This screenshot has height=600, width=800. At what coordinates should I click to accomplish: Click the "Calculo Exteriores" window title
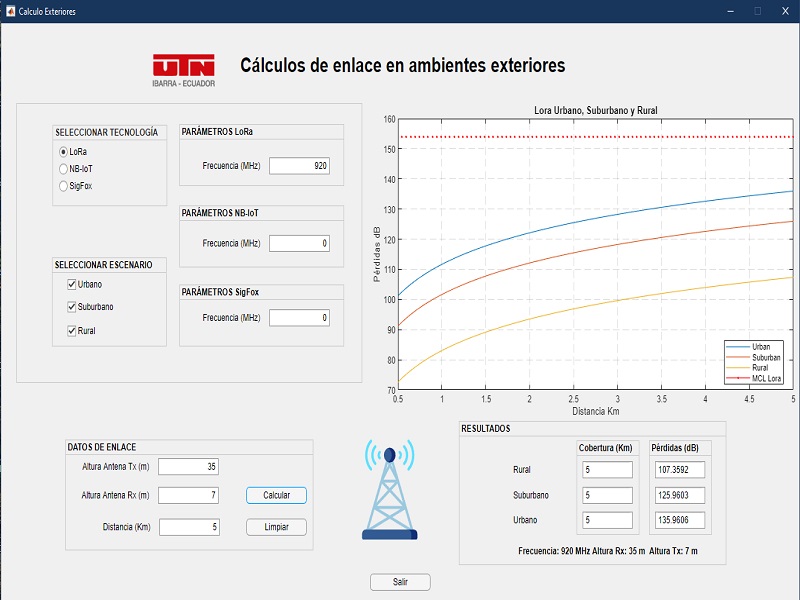pyautogui.click(x=47, y=11)
